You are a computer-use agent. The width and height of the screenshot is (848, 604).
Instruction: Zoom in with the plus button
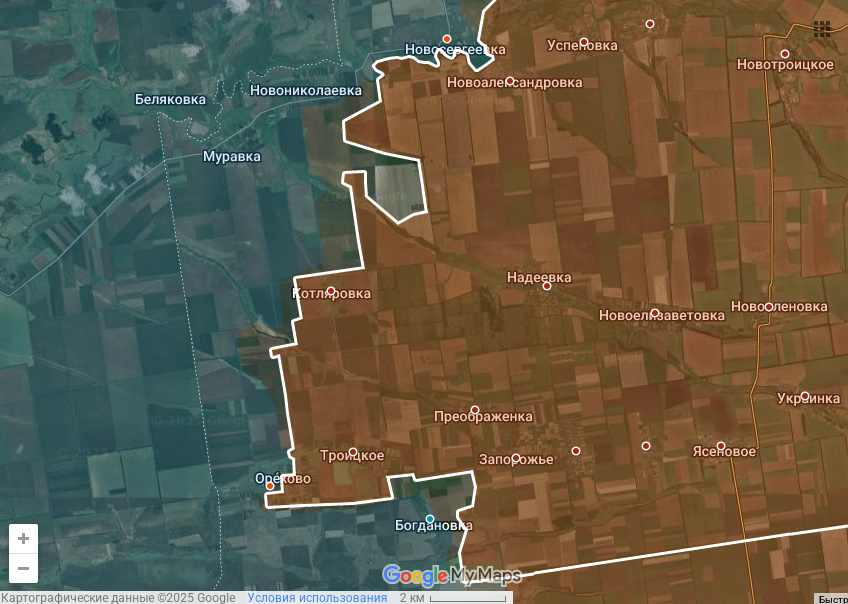click(23, 538)
